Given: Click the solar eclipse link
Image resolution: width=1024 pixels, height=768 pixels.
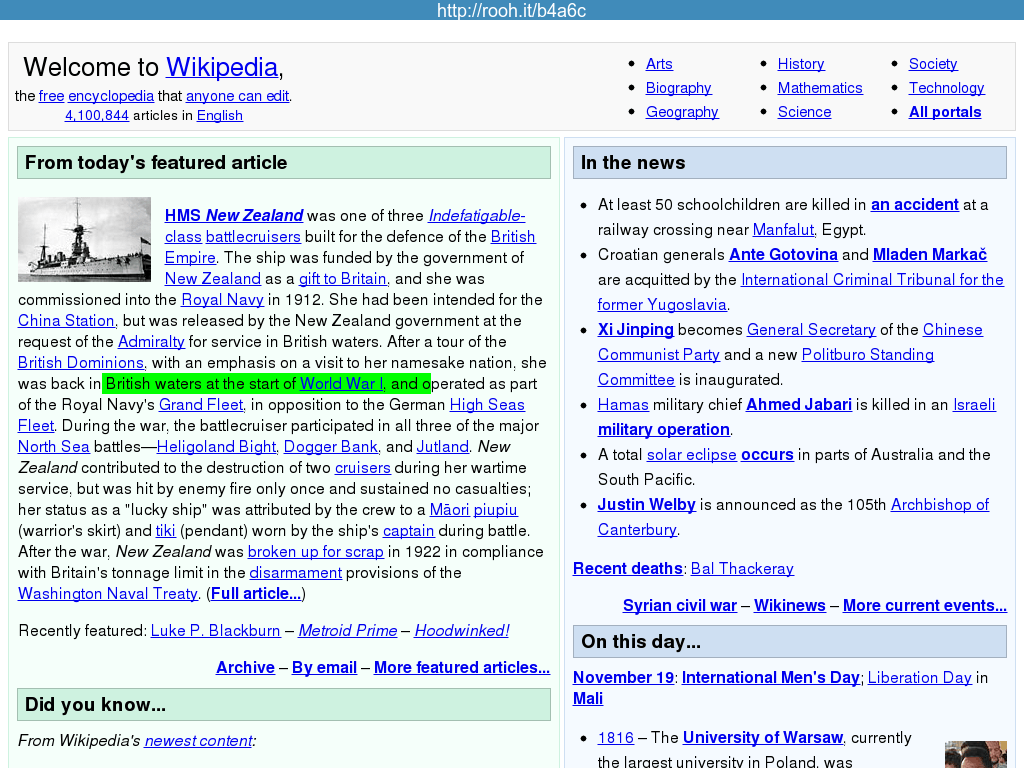Looking at the screenshot, I should (x=691, y=455).
